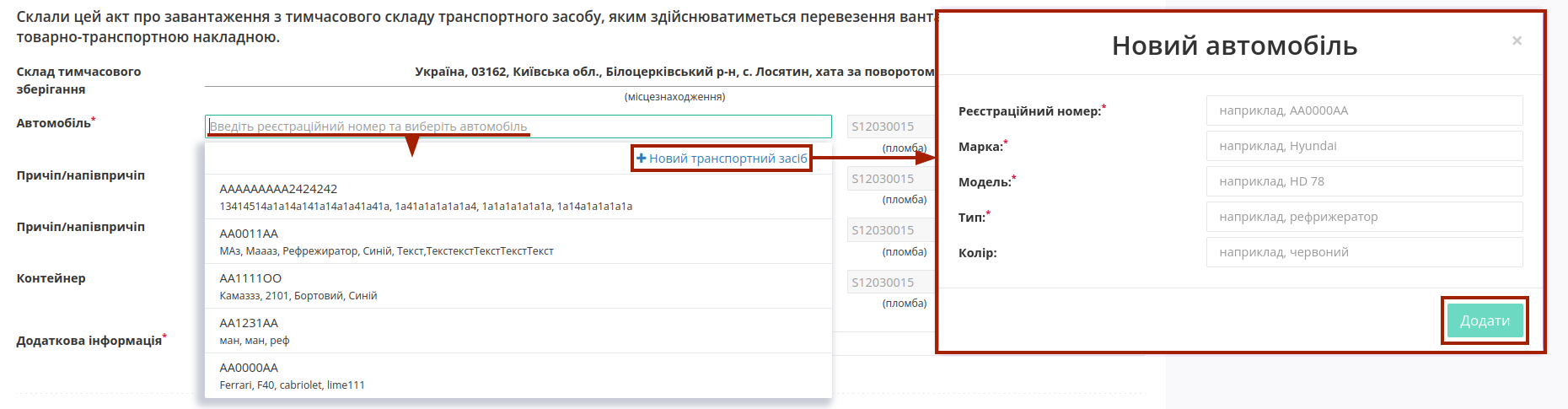The height and width of the screenshot is (409, 1568).
Task: Click first Причіп/напівпричіп seal field
Action: point(891,179)
